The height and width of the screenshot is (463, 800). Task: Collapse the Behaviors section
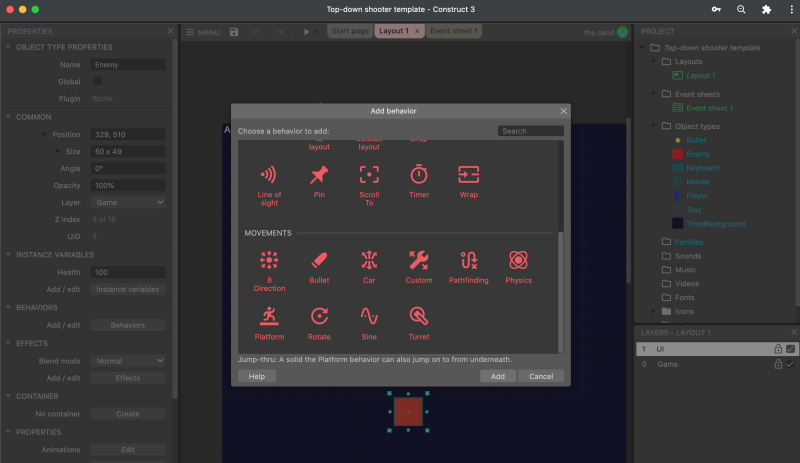(8, 307)
